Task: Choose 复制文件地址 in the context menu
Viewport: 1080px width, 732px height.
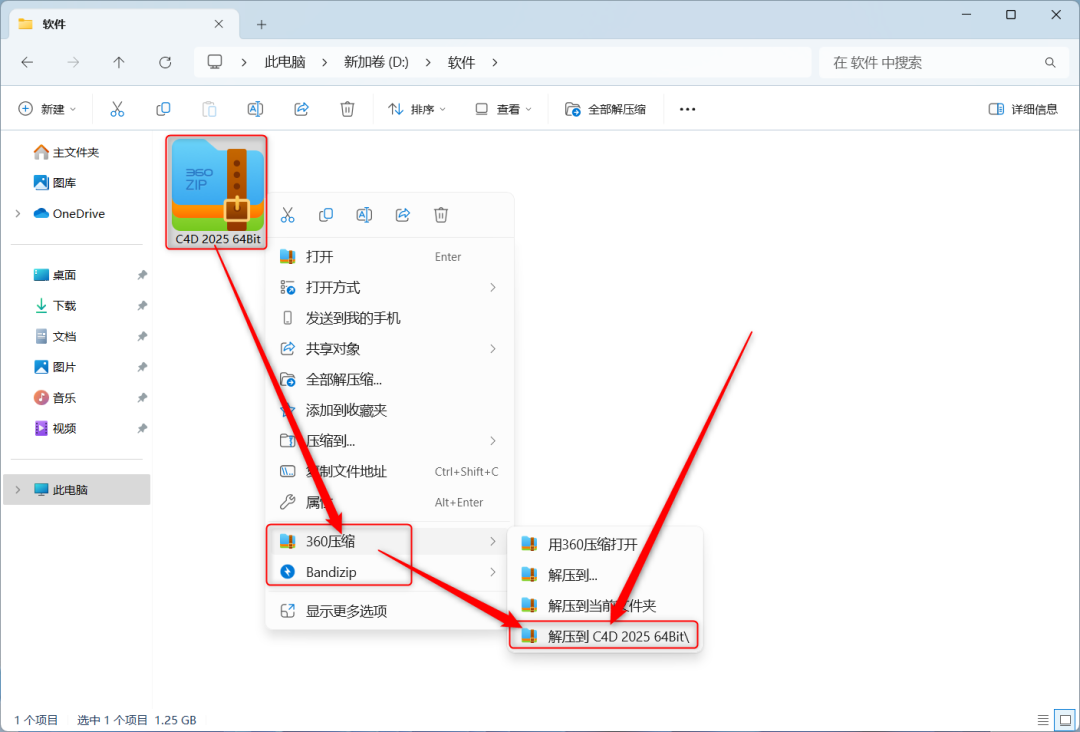Action: [x=390, y=472]
